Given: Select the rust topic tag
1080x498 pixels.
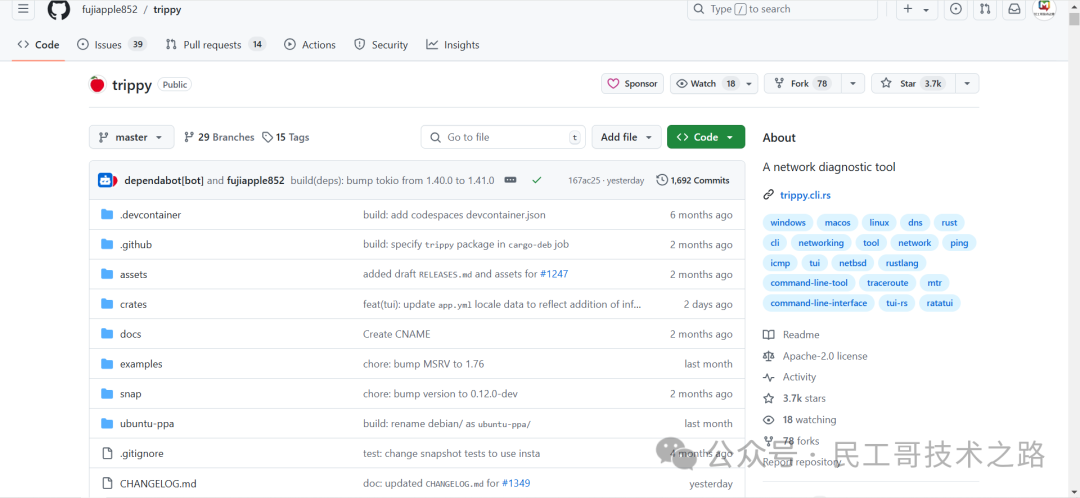Looking at the screenshot, I should point(949,222).
